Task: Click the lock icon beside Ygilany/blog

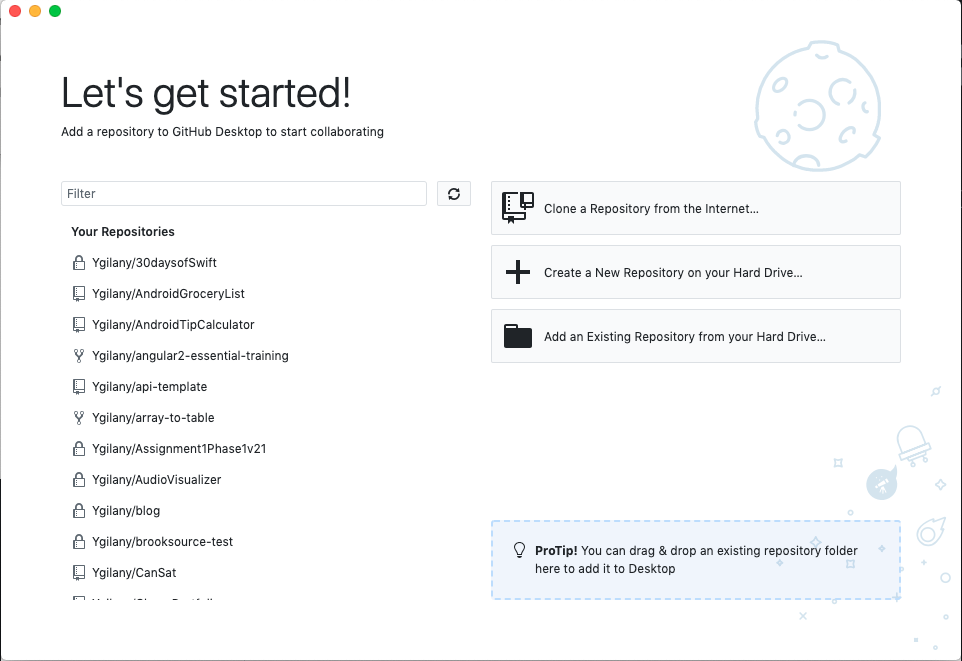Action: 79,511
